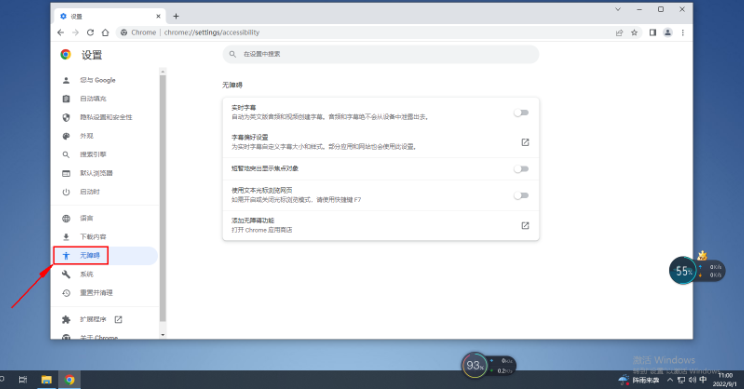
Task: Open the taskbar weather widget
Action: click(638, 380)
